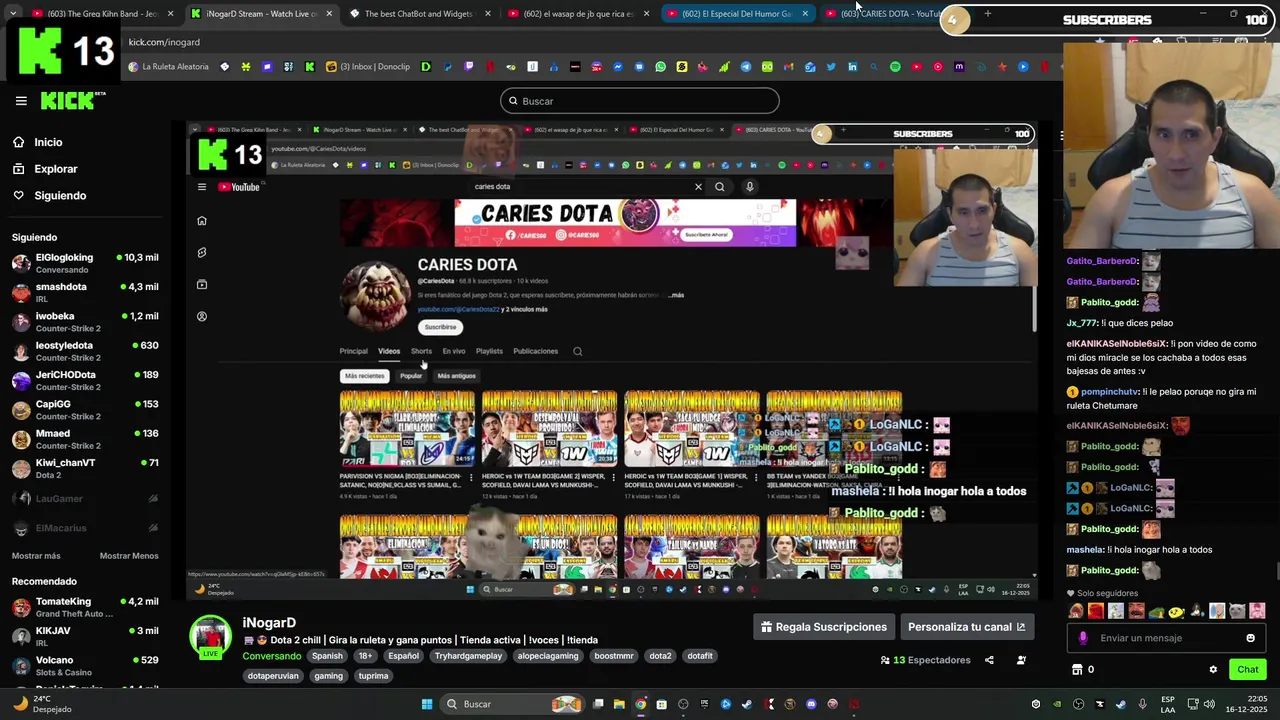Click the Regala Suscripciones button
Screen dimensions: 1280x720
(x=824, y=627)
